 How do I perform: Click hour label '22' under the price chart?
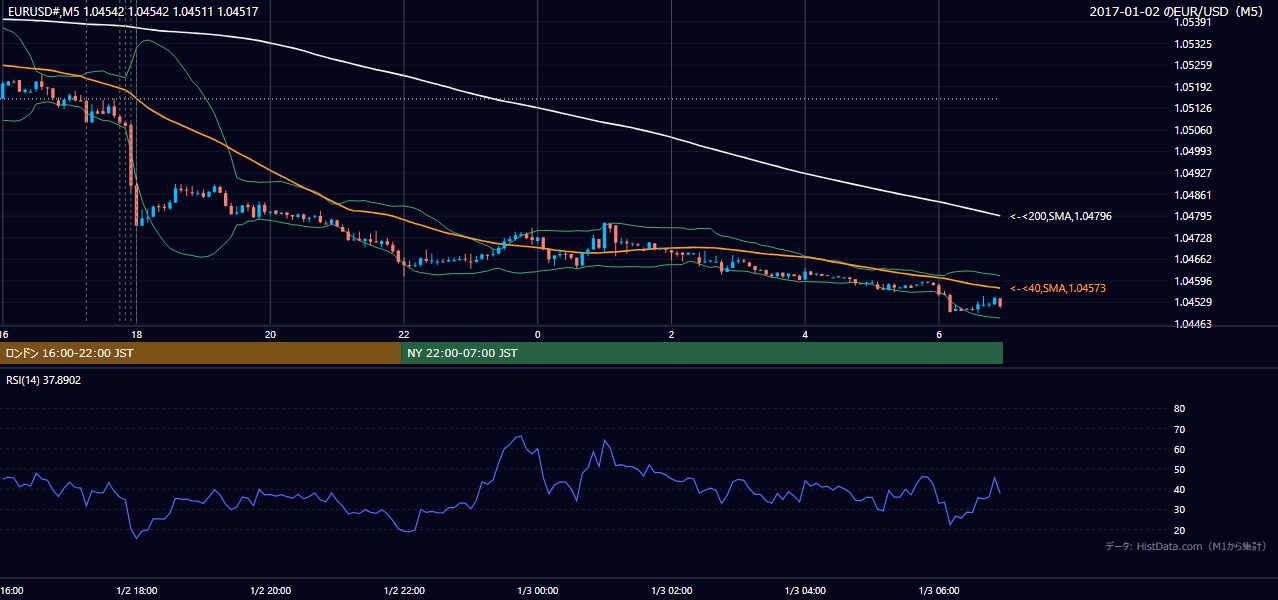403,334
